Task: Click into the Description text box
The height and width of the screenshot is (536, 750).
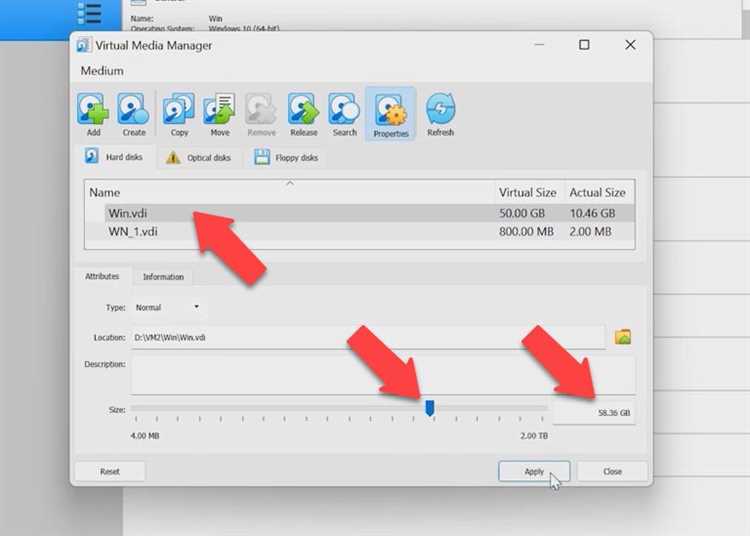Action: [384, 375]
